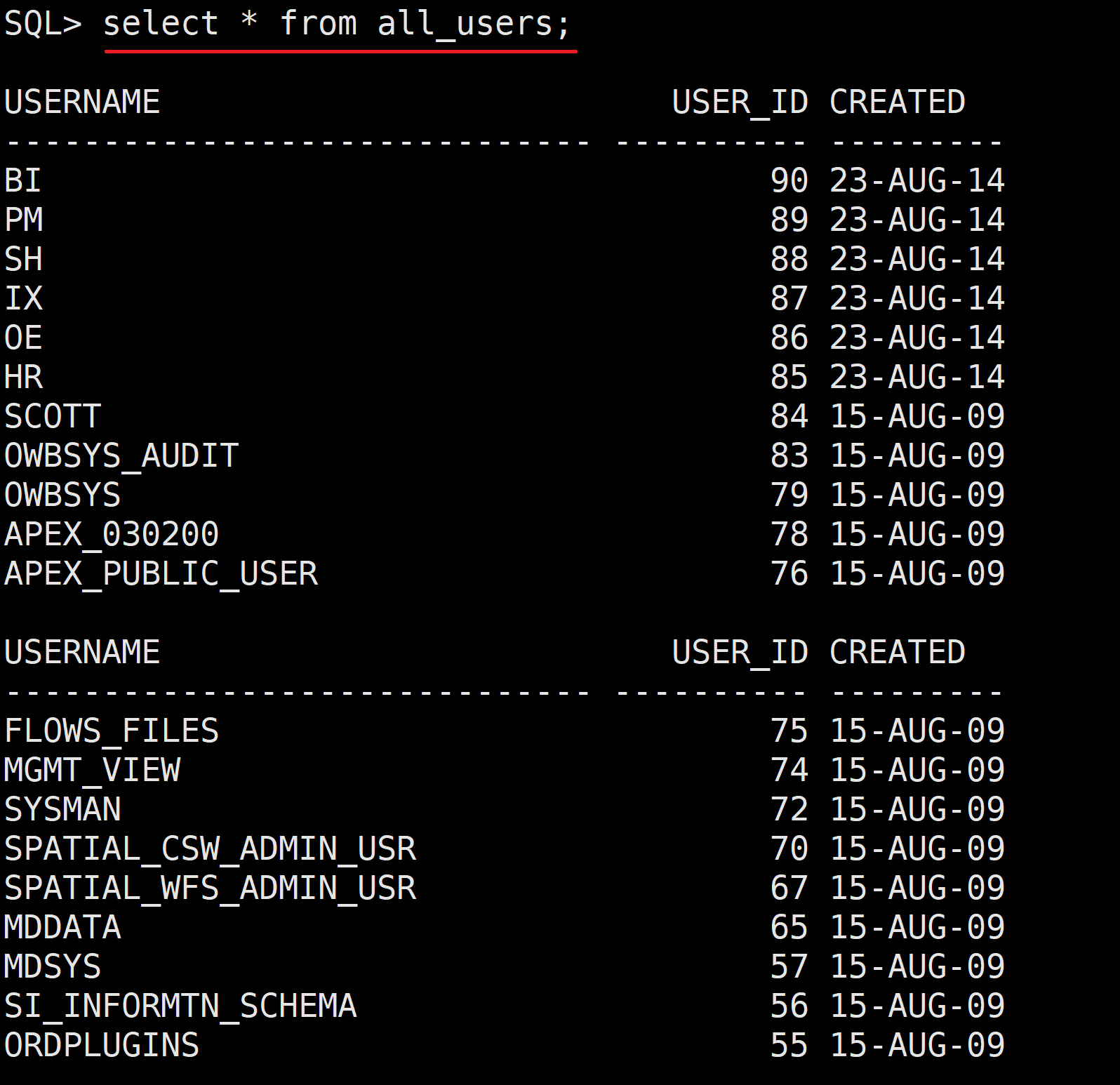The height and width of the screenshot is (1085, 1120).
Task: Click the created date for MDSYS
Action: (916, 967)
